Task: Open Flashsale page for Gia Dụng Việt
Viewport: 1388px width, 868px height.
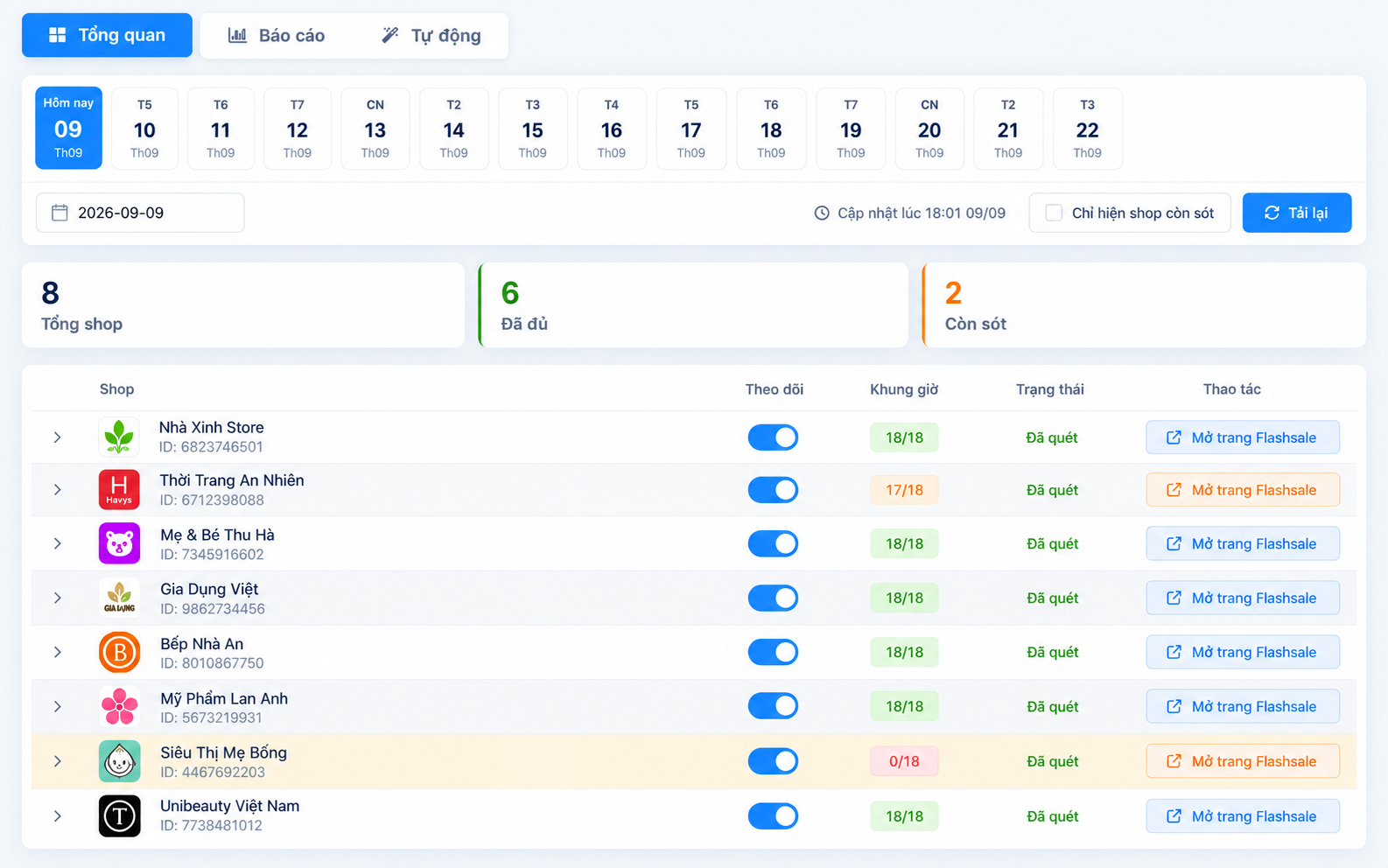Action: click(1243, 598)
